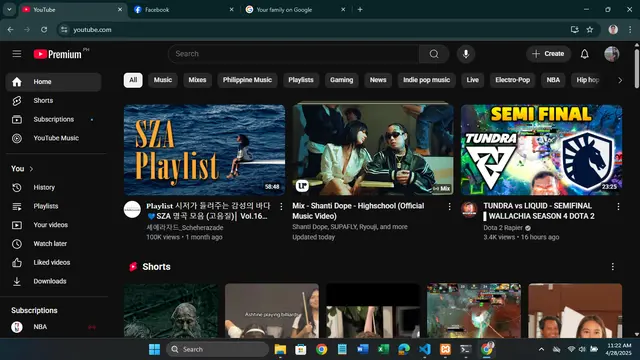Open Liked videos
The width and height of the screenshot is (640, 360).
tap(53, 262)
